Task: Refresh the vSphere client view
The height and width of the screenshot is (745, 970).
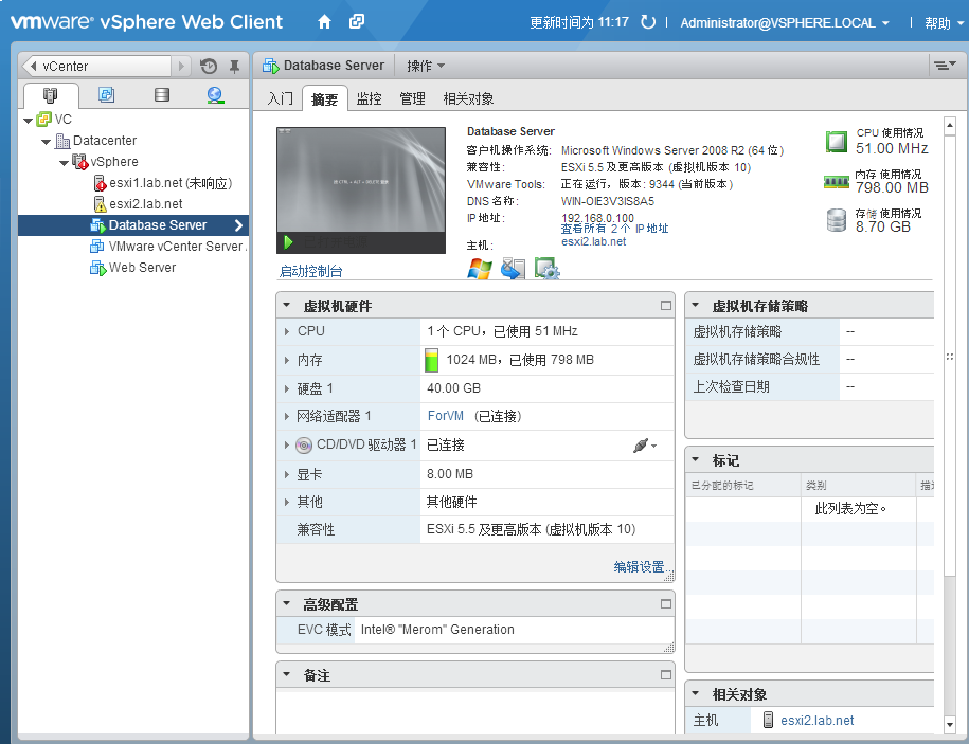Action: [x=648, y=23]
